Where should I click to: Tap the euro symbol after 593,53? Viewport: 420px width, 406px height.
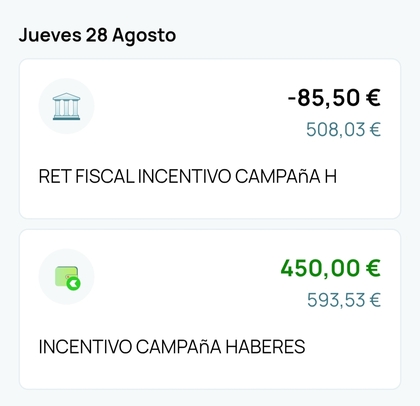pyautogui.click(x=375, y=300)
